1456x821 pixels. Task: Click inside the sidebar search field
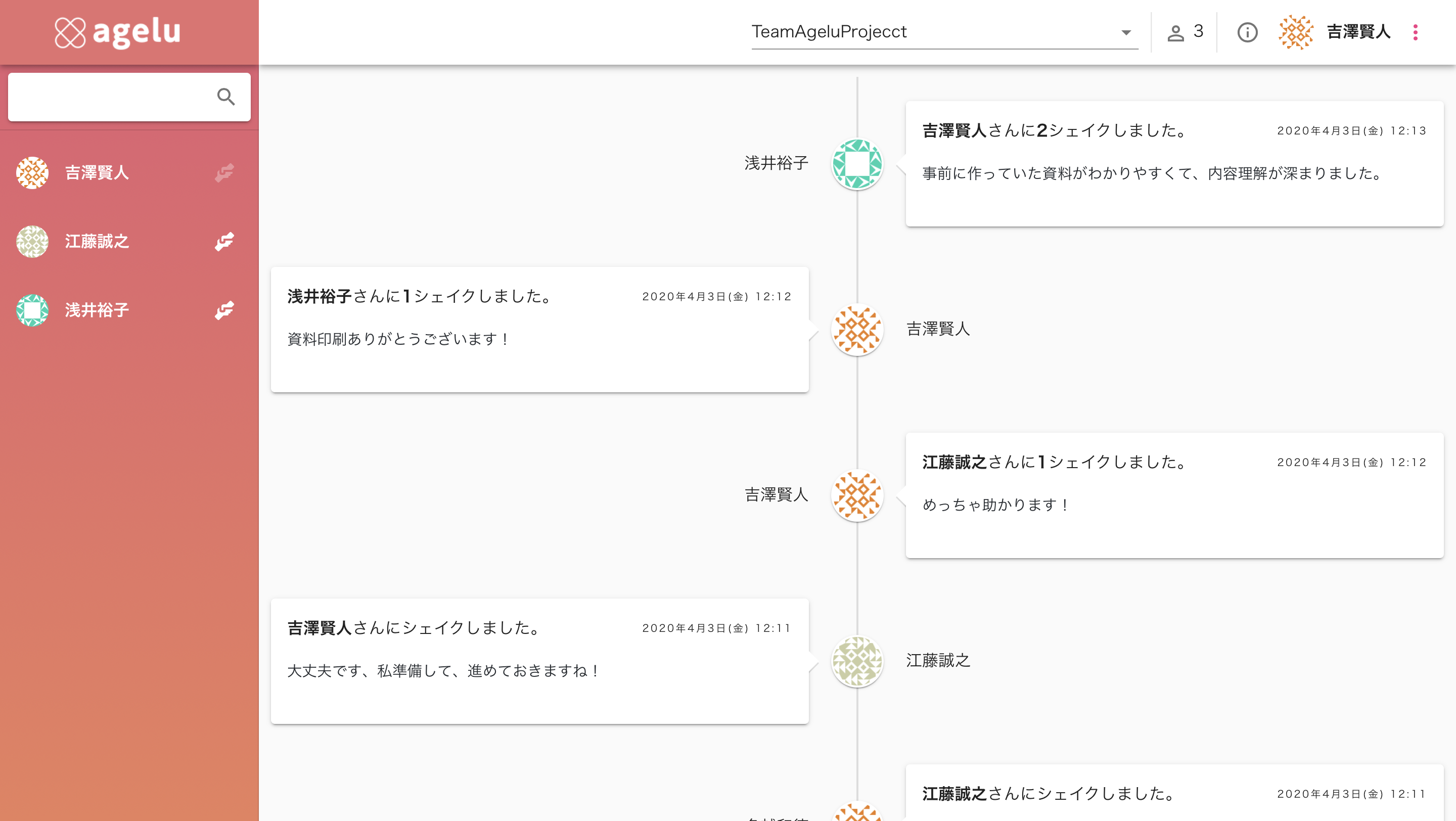(112, 97)
